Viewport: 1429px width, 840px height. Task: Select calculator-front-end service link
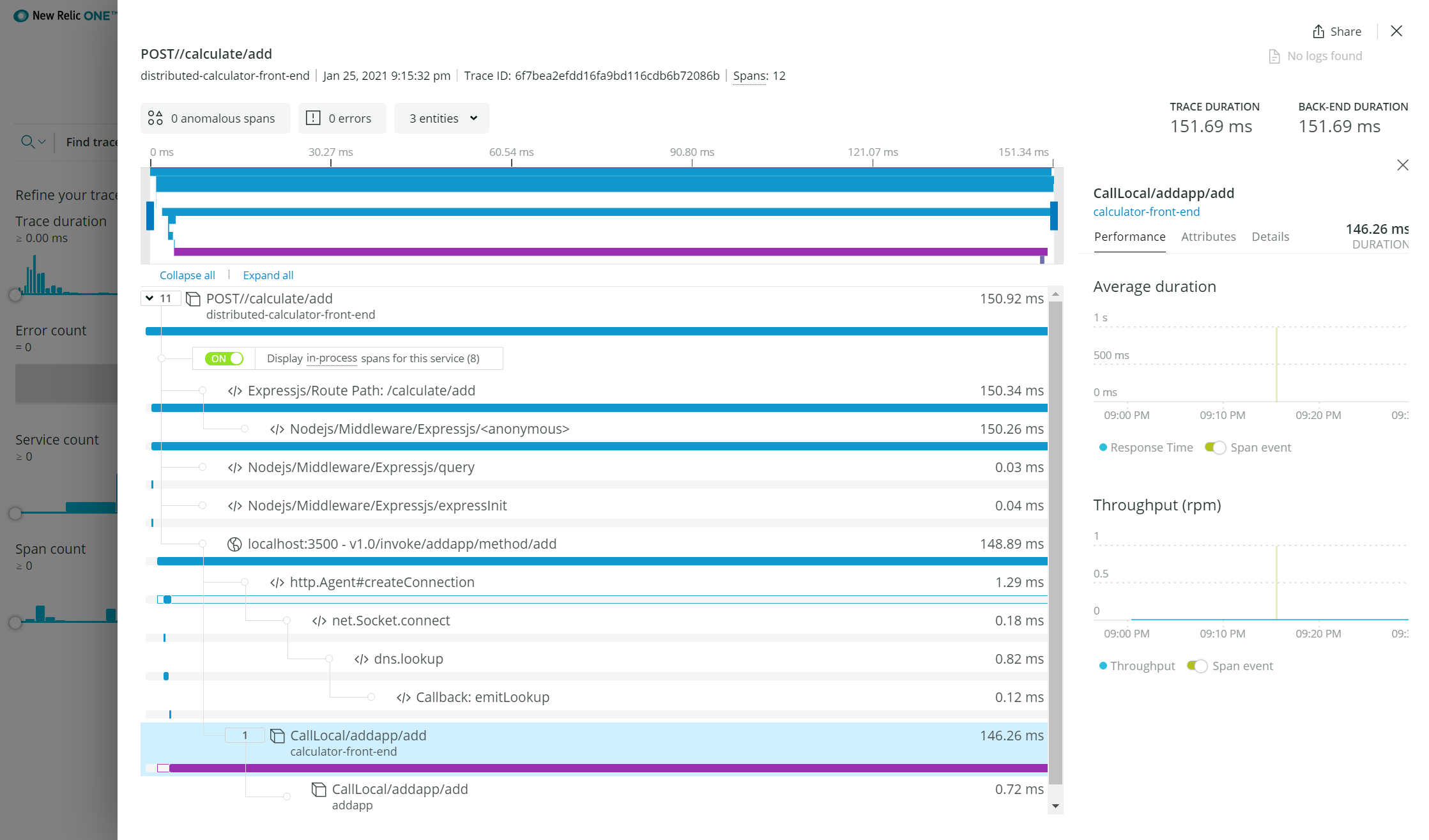click(1147, 211)
